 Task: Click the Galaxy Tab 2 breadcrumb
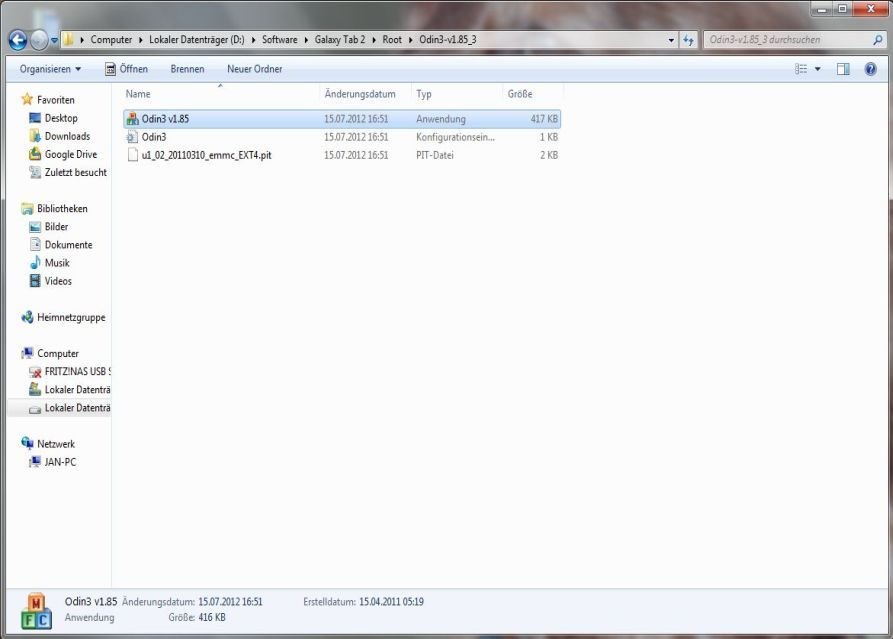pos(340,40)
